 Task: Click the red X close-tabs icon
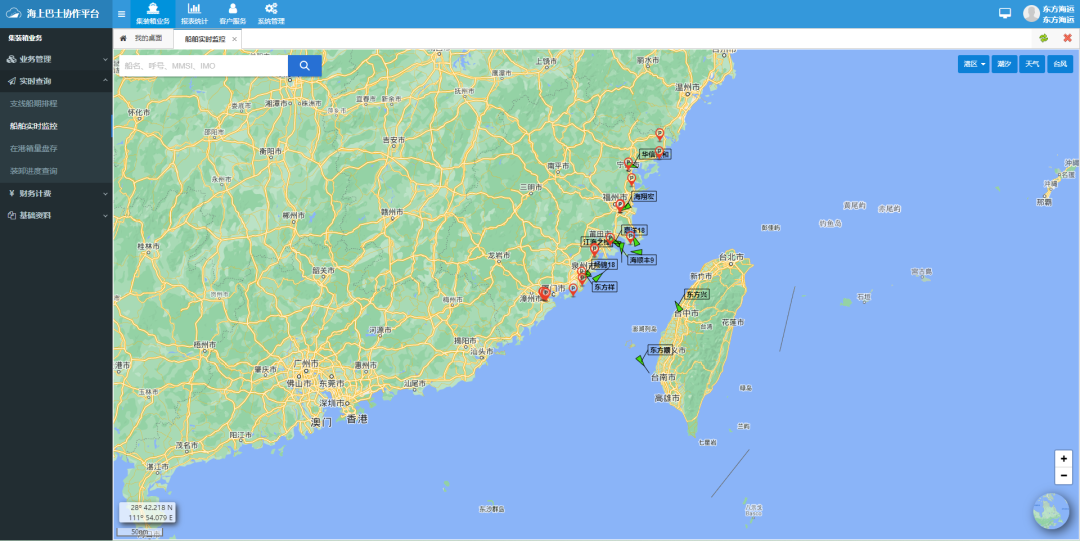click(1067, 38)
